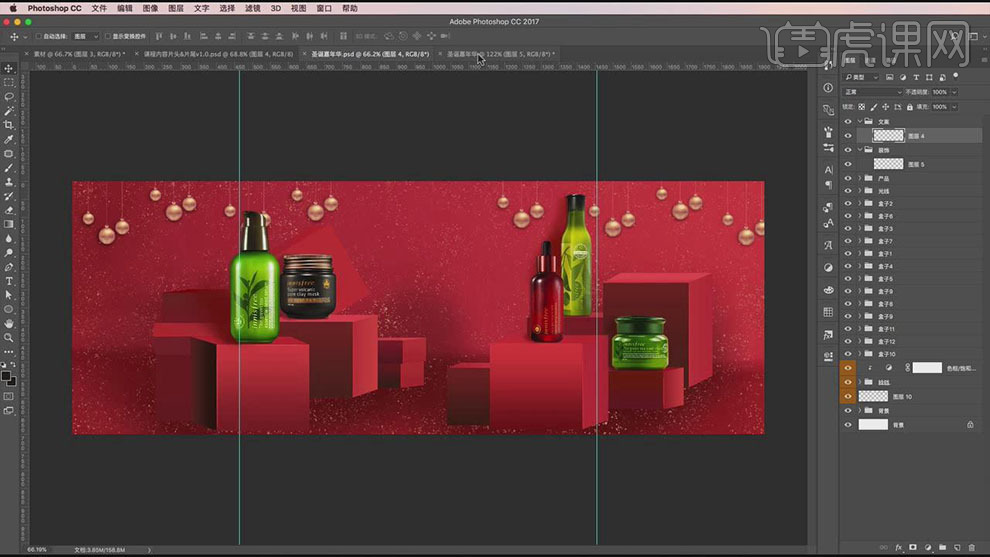Collapse the 文案 layer group
This screenshot has height=557, width=990.
coord(860,121)
